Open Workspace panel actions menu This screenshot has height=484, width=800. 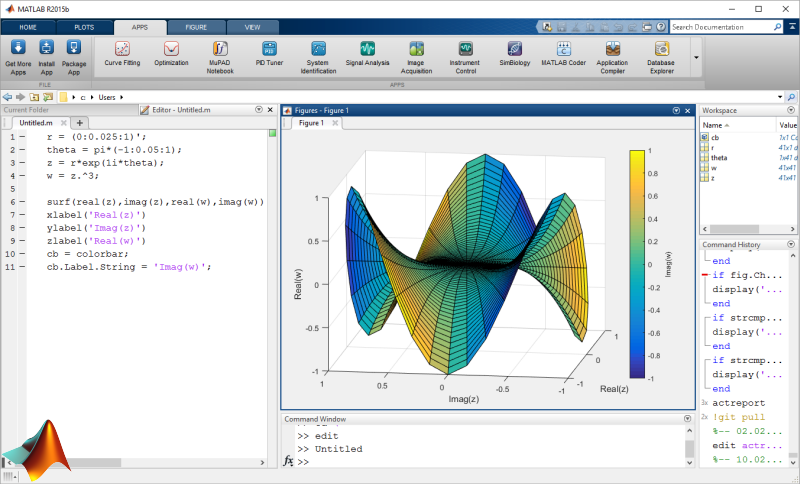[791, 110]
